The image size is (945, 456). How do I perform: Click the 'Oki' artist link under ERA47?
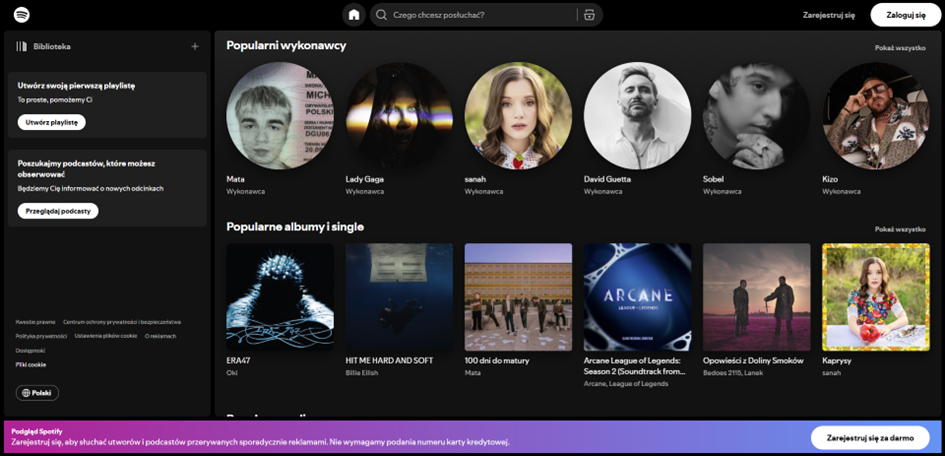(x=232, y=373)
